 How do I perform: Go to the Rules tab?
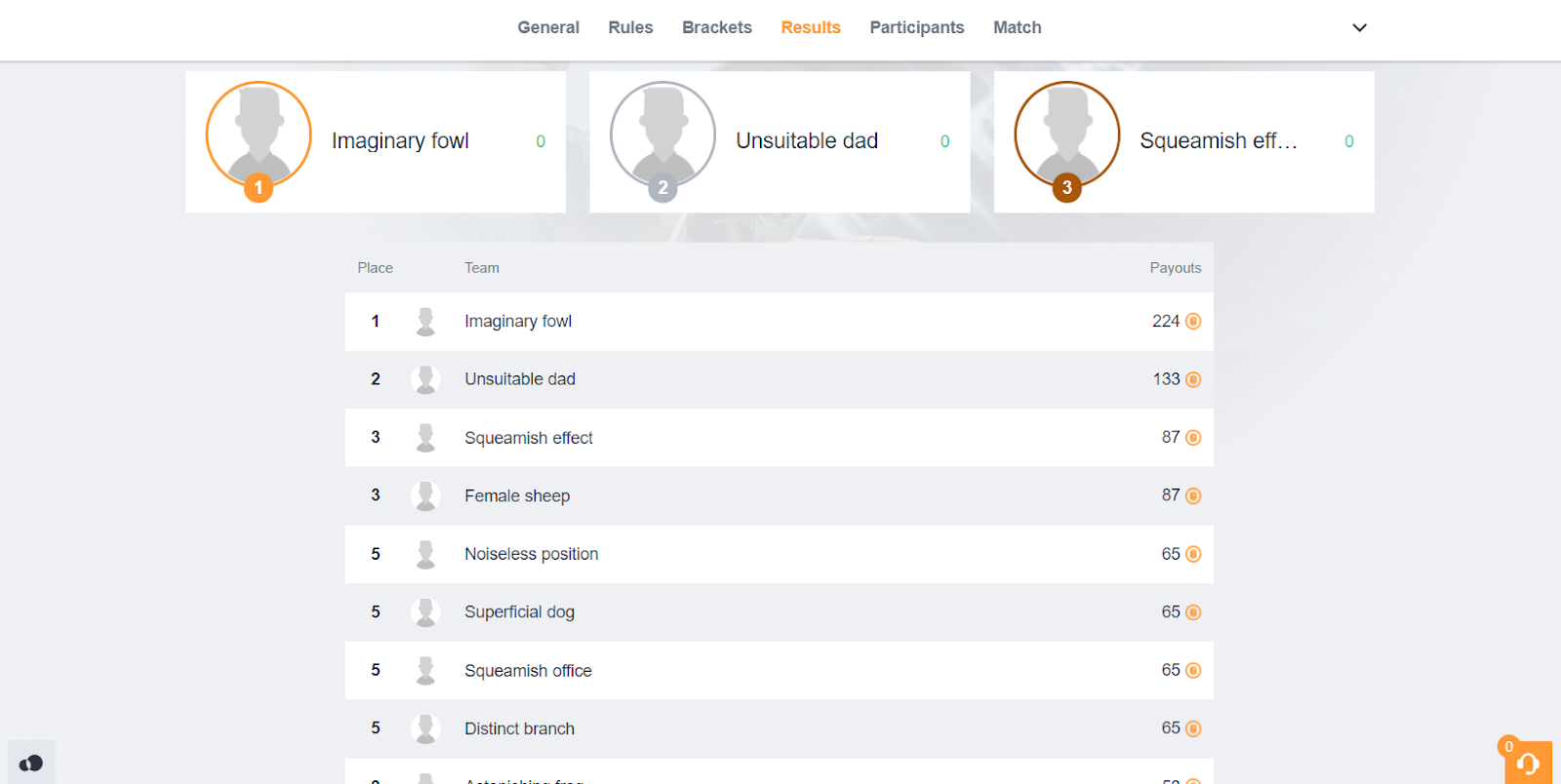(630, 27)
